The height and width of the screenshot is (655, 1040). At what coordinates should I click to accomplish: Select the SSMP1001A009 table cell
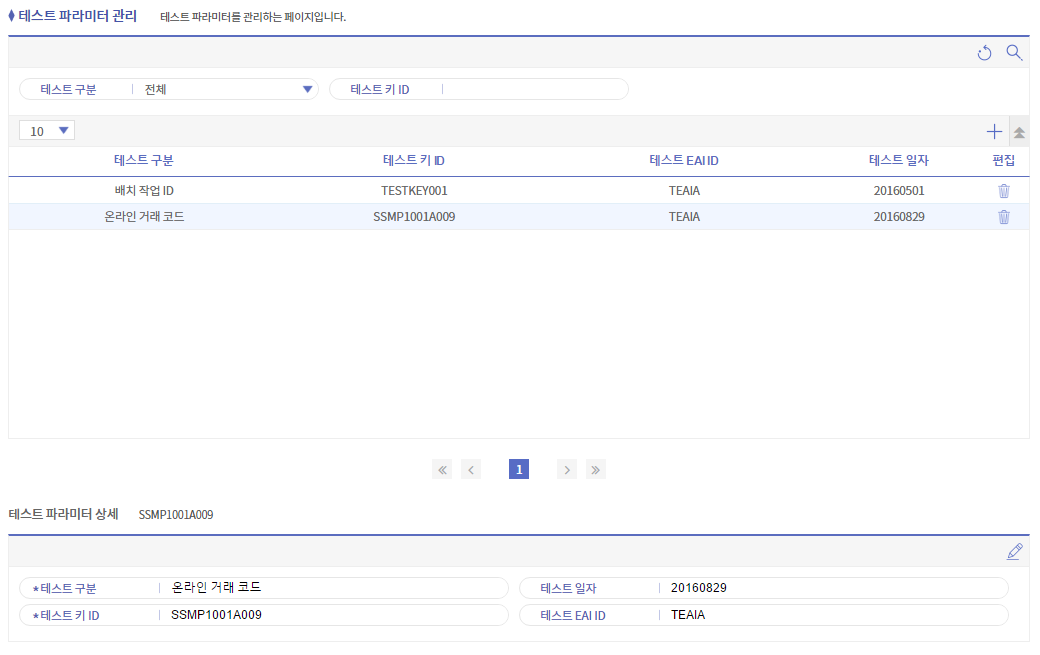pyautogui.click(x=414, y=217)
